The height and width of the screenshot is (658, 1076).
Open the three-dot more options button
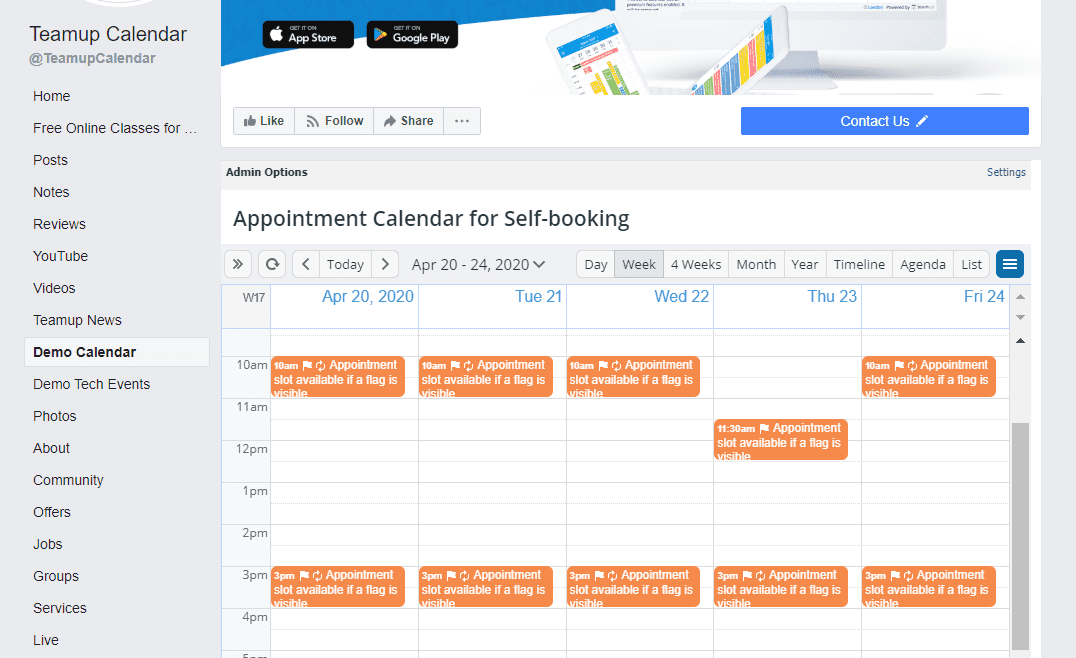(x=461, y=121)
